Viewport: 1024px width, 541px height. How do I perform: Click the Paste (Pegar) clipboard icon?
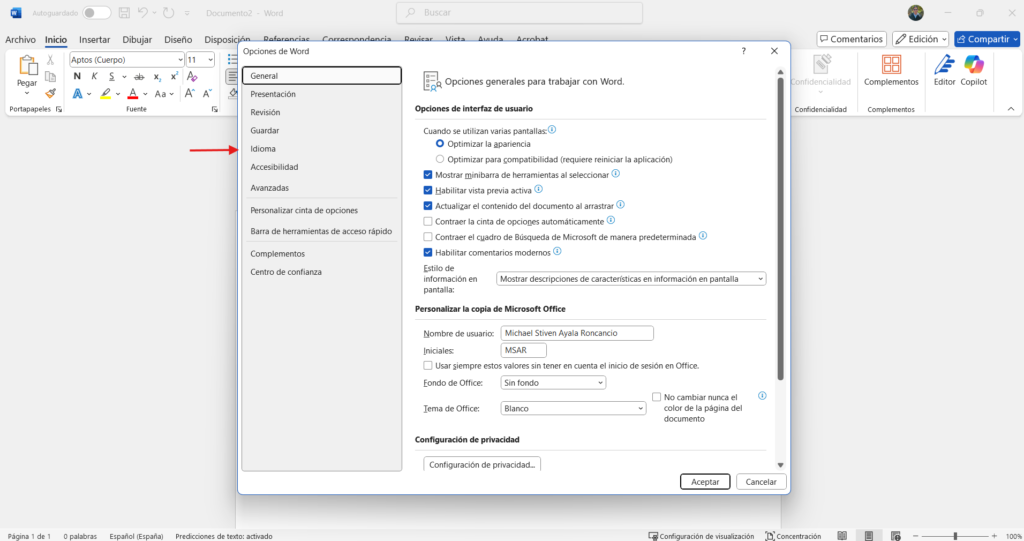click(27, 68)
